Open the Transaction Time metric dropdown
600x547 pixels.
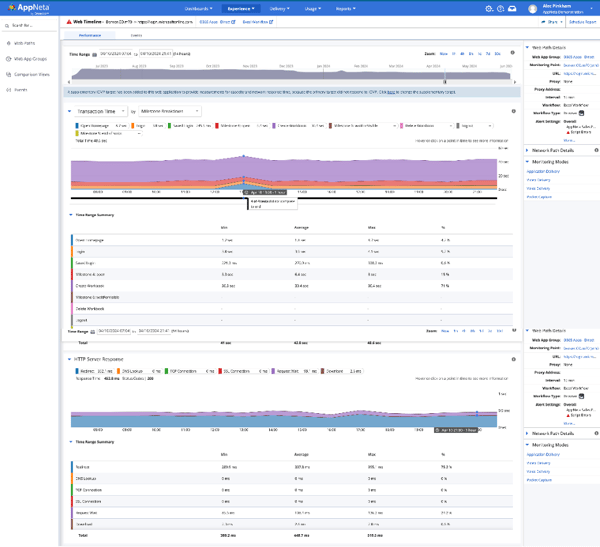pos(100,111)
